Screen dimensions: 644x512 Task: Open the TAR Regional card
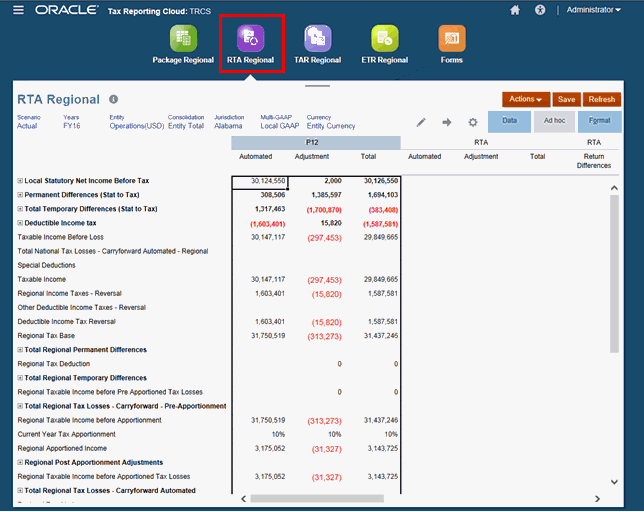point(317,44)
